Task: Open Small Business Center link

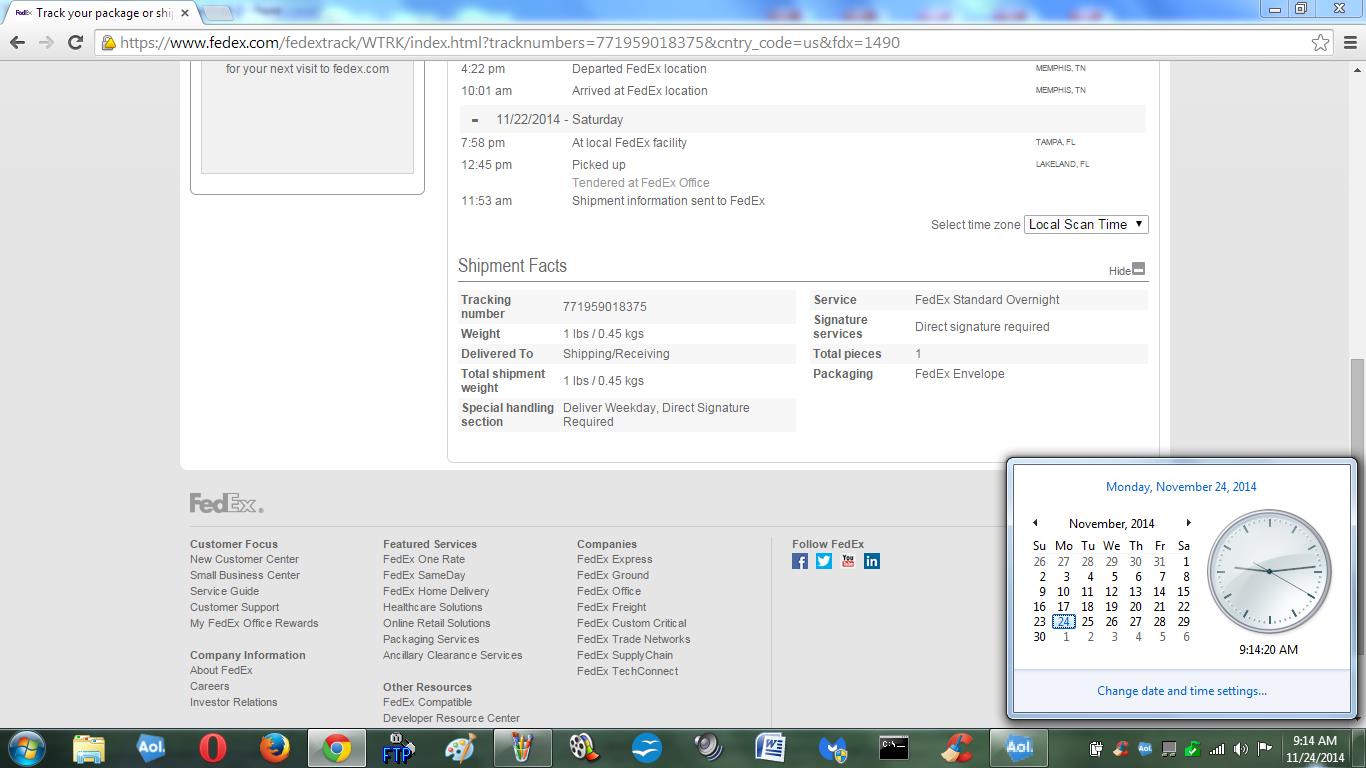Action: click(245, 575)
